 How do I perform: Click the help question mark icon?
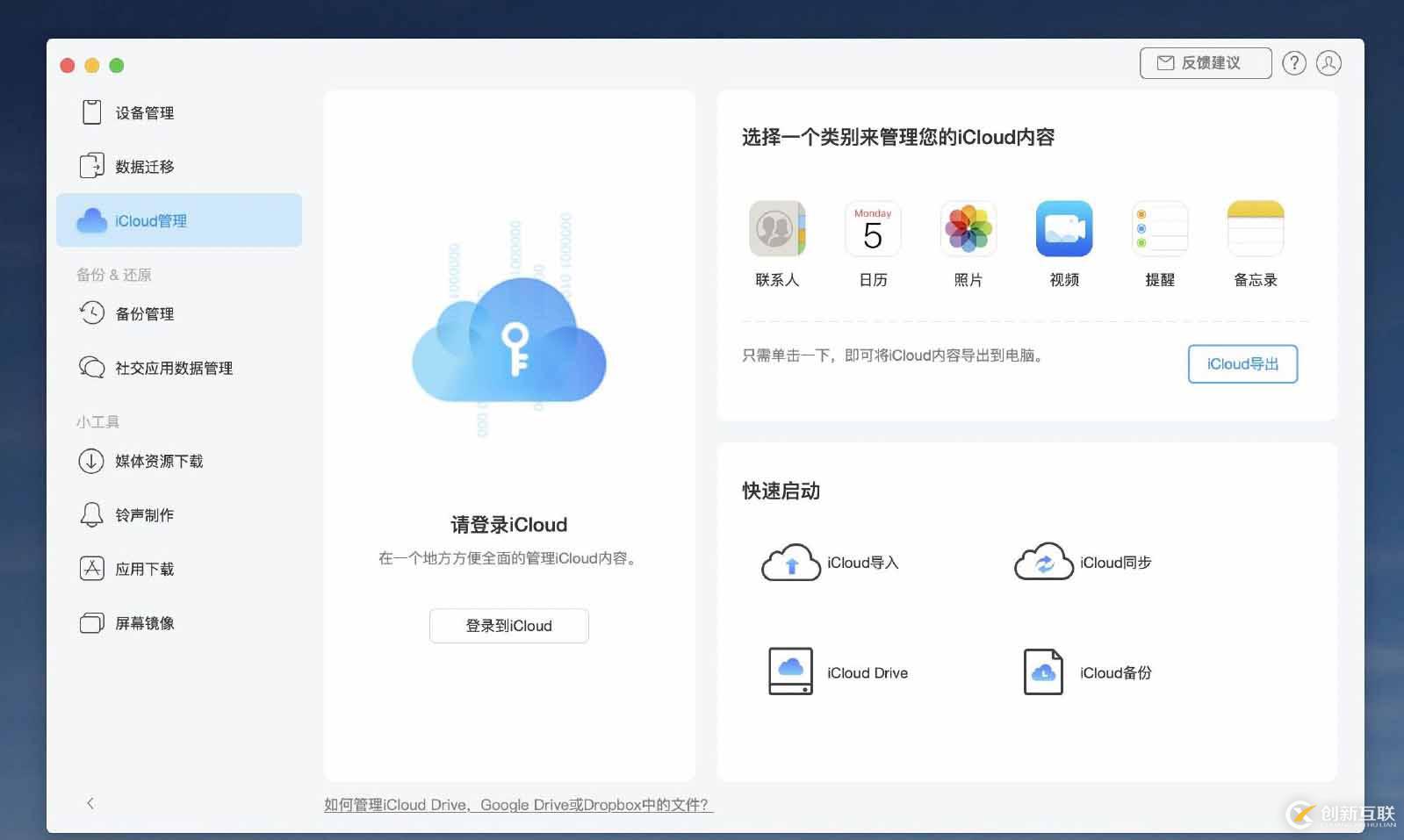tap(1293, 63)
